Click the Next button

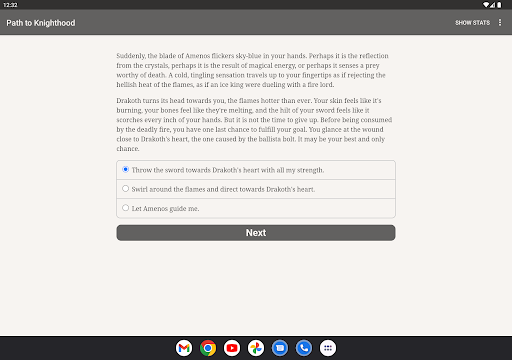click(256, 233)
